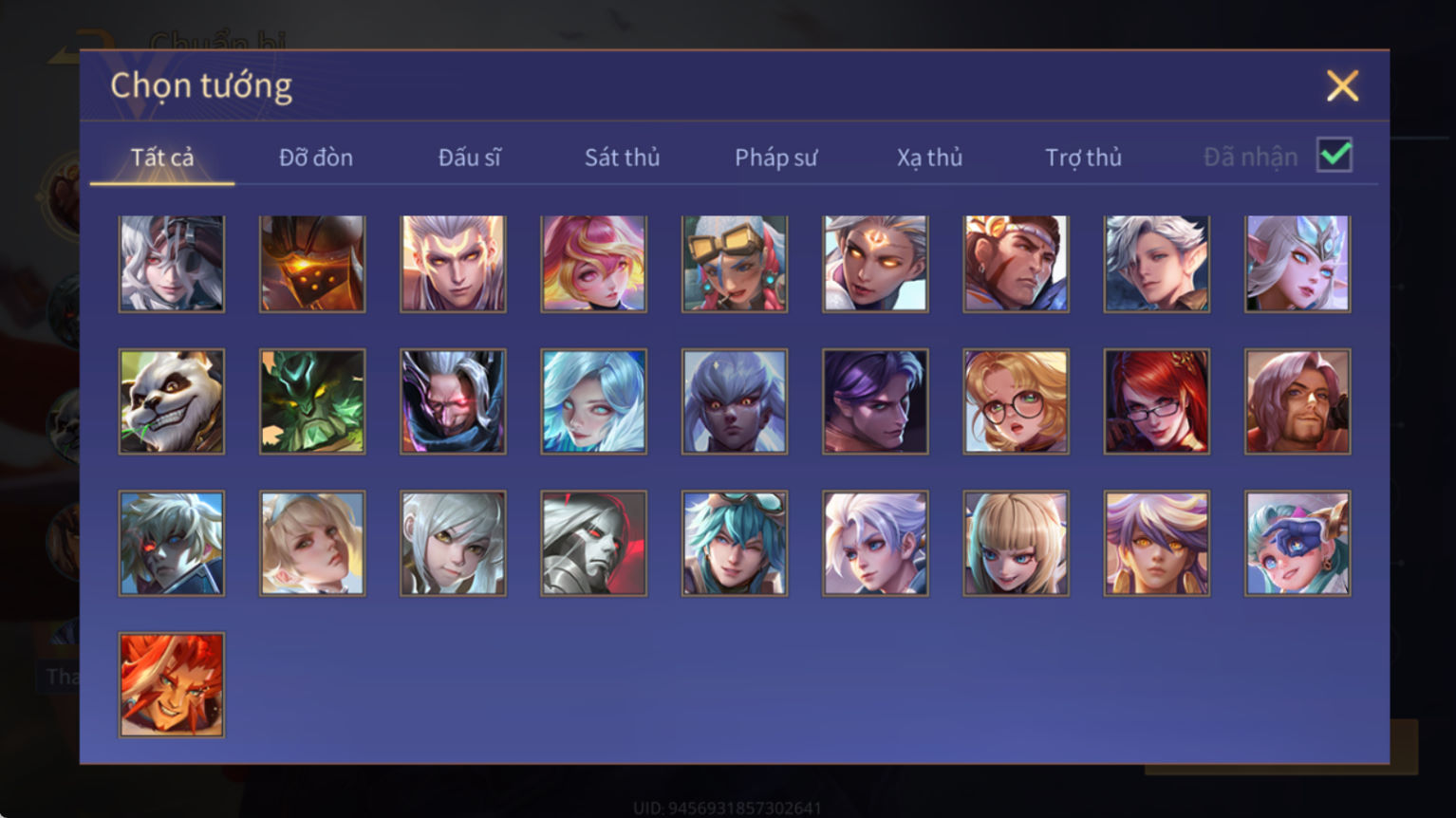
Task: View the Trợ thủ tab
Action: [x=1083, y=158]
